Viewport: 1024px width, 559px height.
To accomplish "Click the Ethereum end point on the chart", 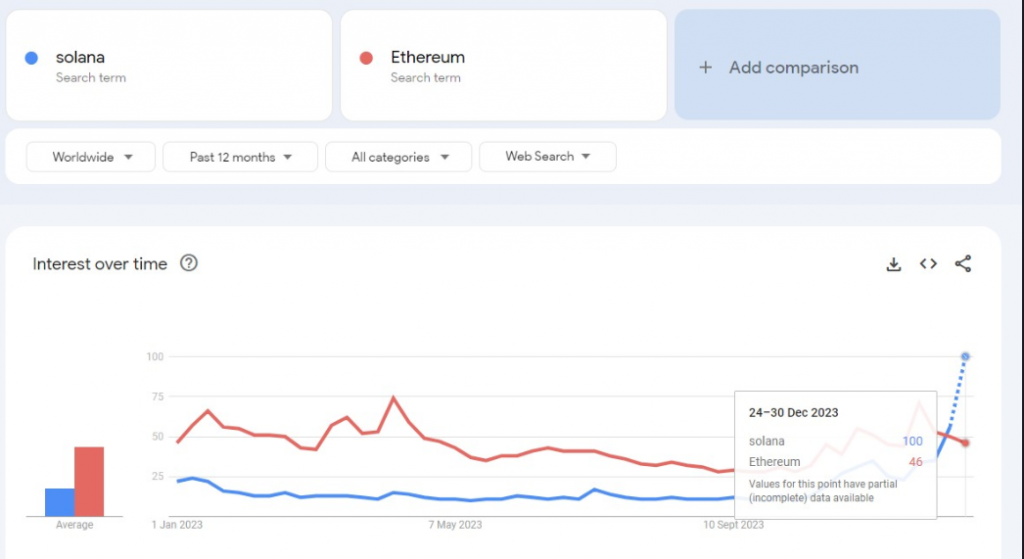I will (965, 443).
